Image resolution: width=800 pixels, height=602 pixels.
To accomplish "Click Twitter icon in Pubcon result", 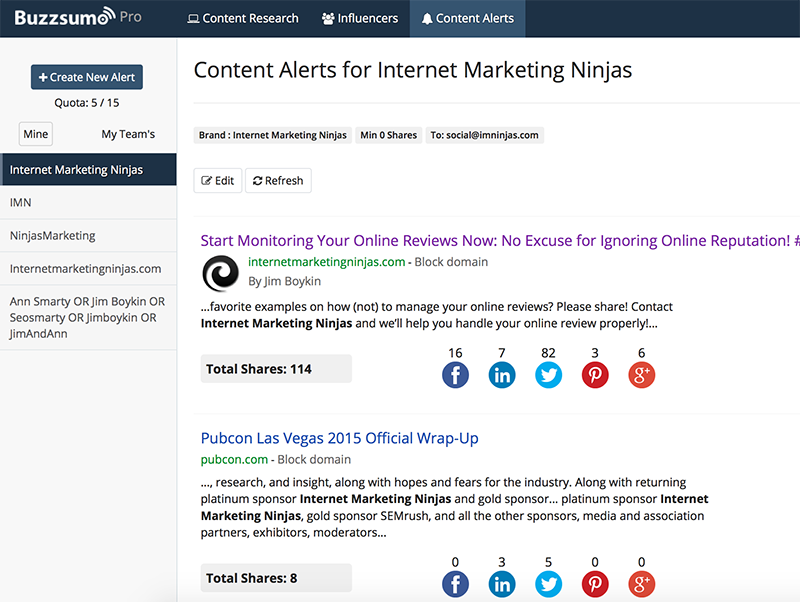I will pyautogui.click(x=548, y=584).
